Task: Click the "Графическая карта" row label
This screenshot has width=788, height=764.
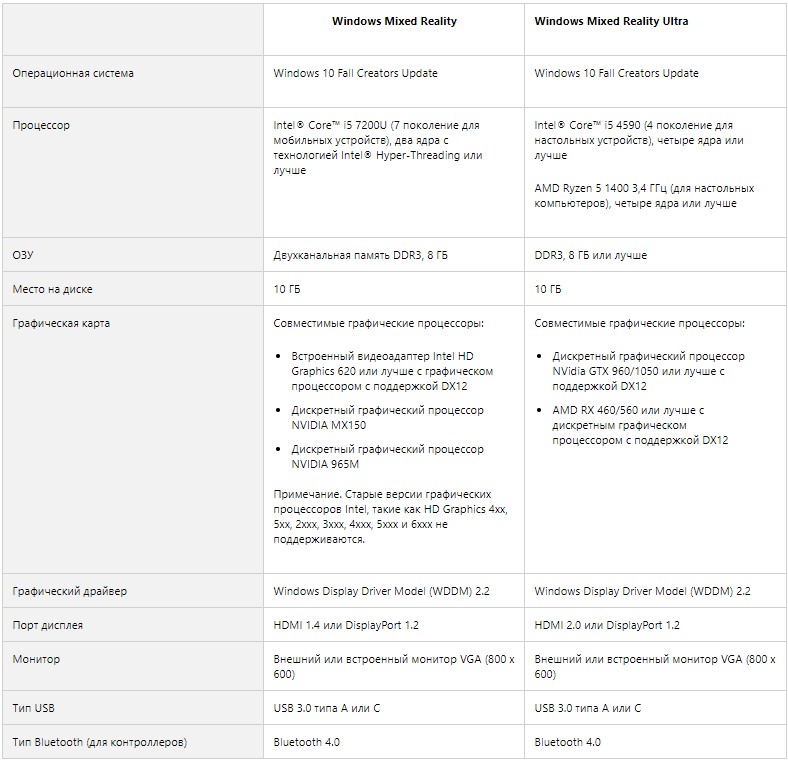Action: (61, 324)
